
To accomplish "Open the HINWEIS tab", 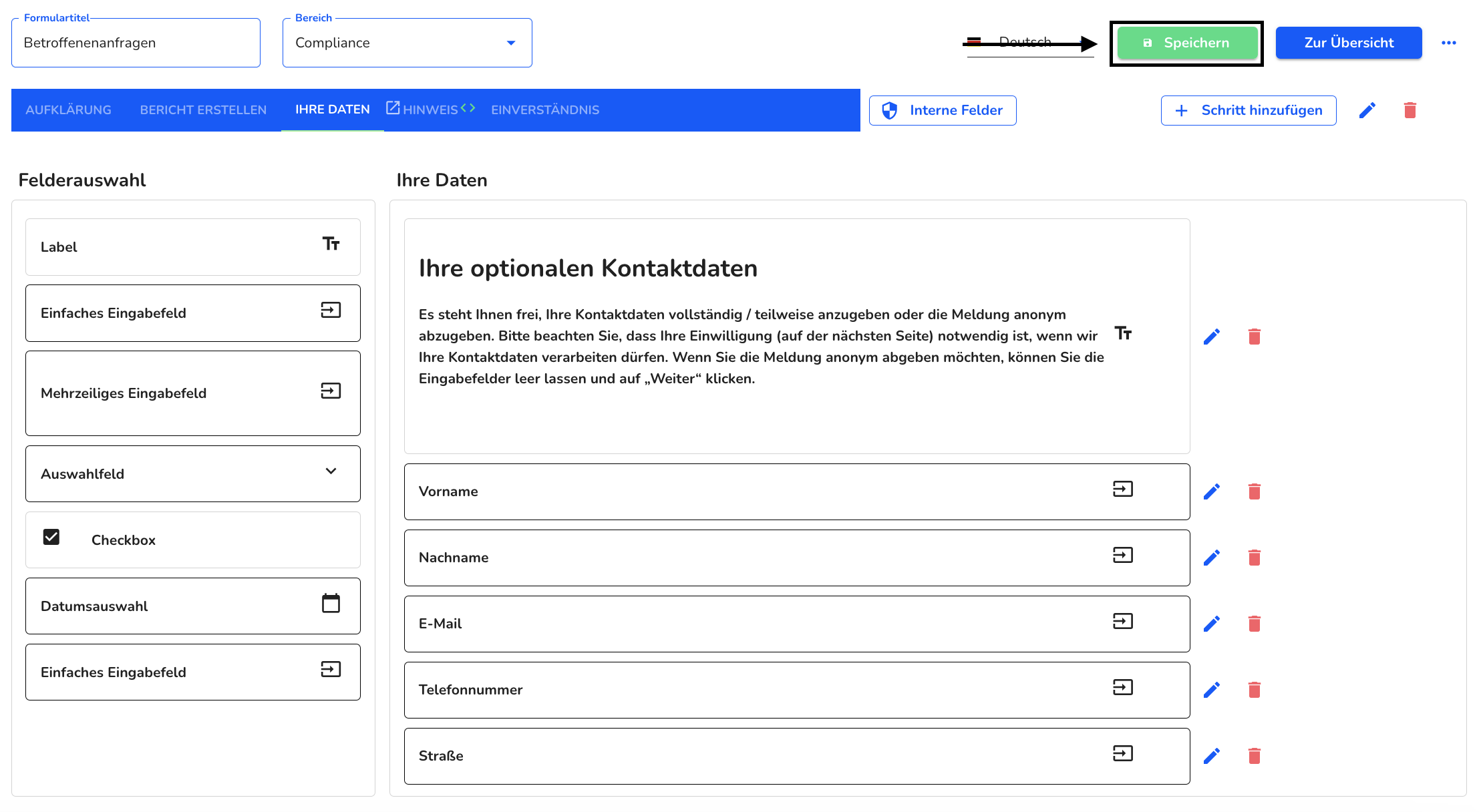I will pyautogui.click(x=430, y=110).
